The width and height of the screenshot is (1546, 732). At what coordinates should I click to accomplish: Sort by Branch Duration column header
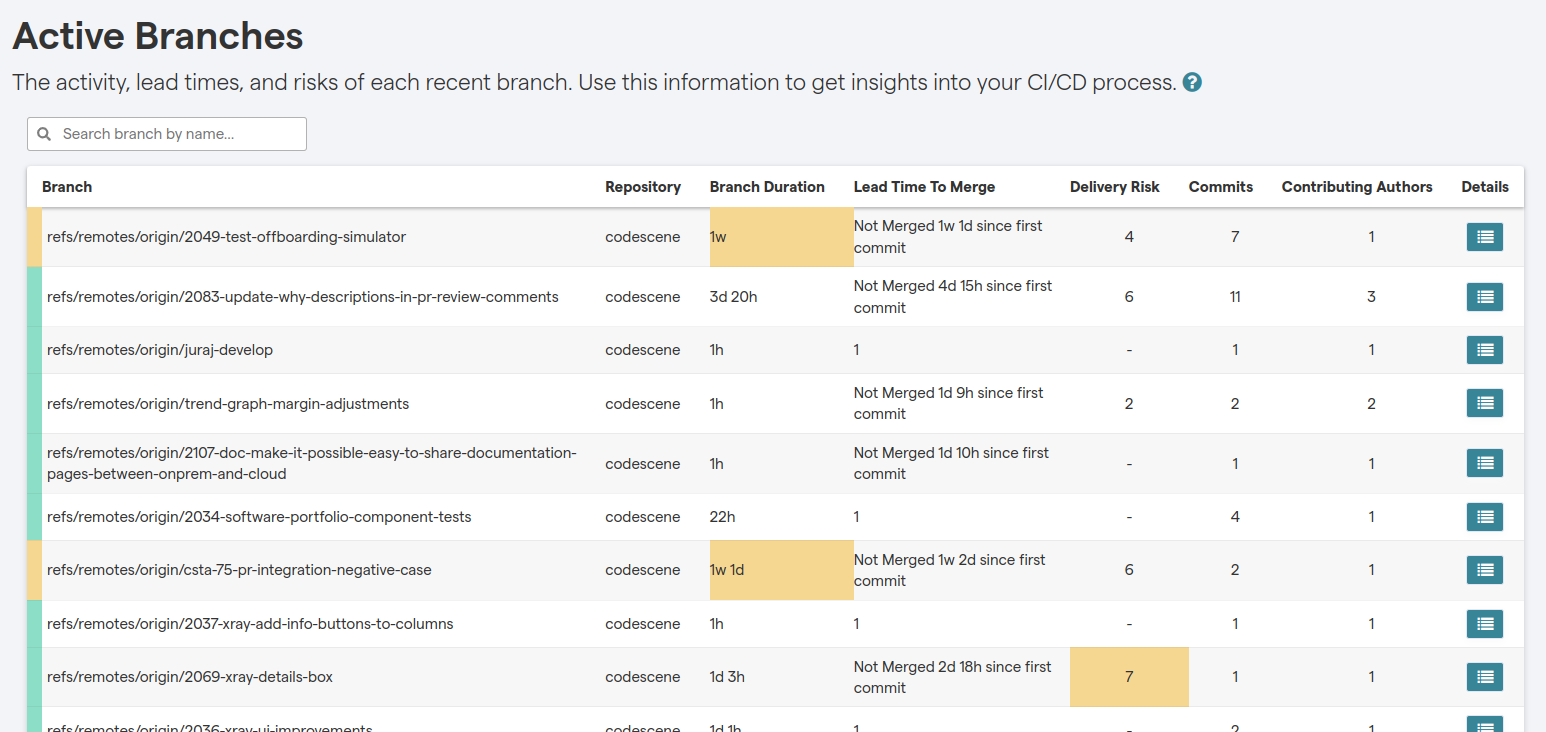[767, 187]
